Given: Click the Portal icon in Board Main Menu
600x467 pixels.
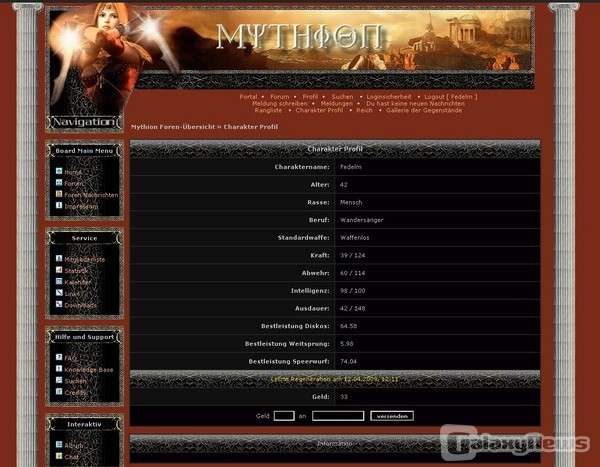Looking at the screenshot, I should [59, 171].
